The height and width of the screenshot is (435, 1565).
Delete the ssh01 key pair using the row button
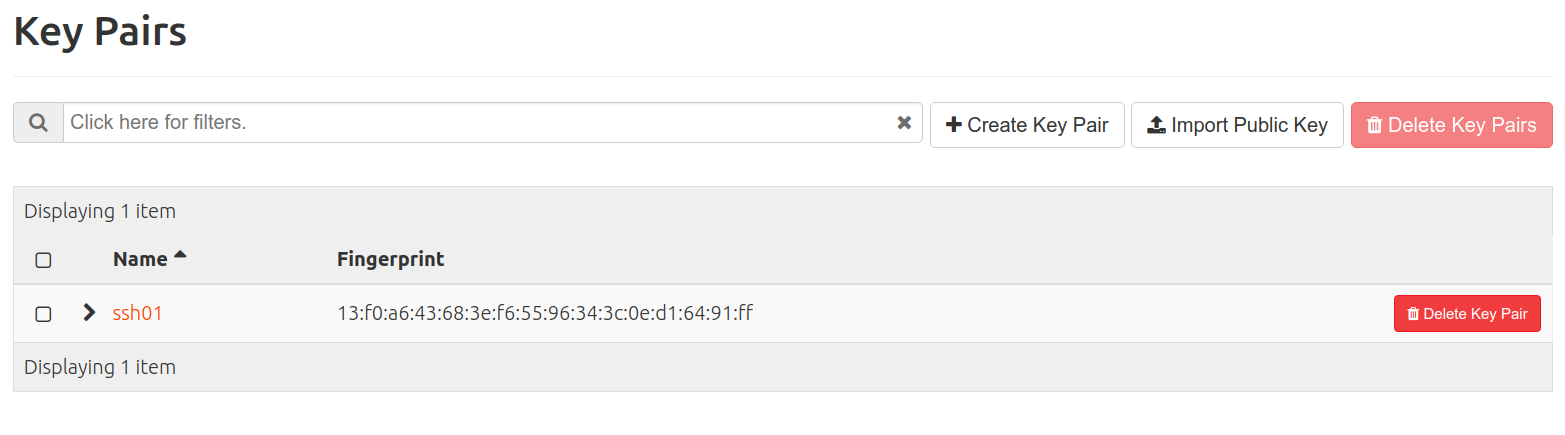coord(1467,314)
